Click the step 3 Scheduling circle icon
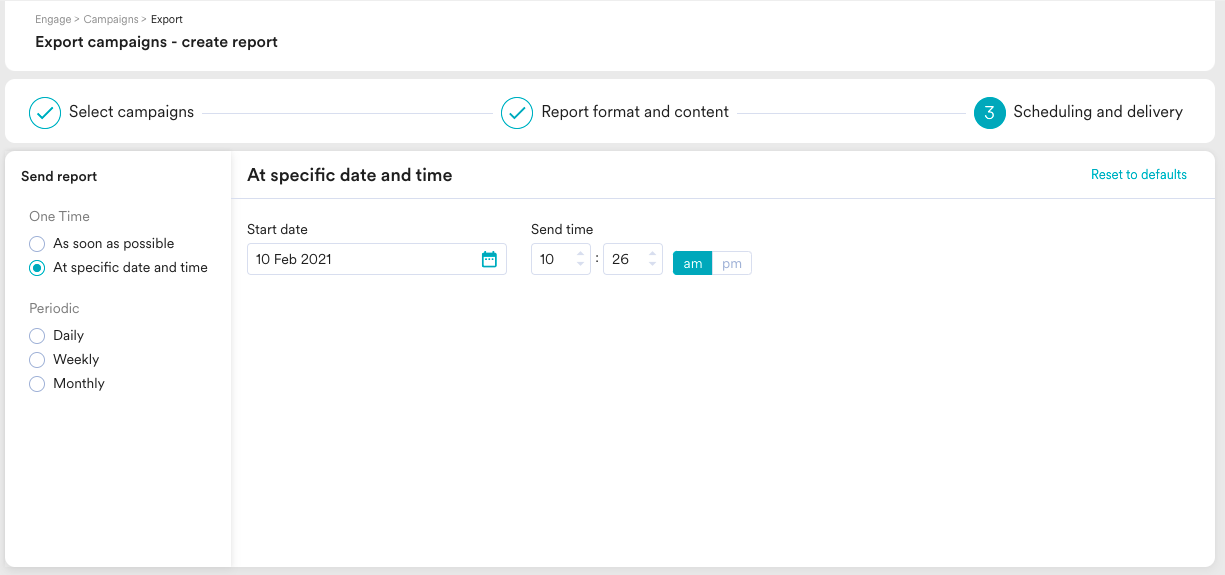The image size is (1225, 575). coord(989,113)
